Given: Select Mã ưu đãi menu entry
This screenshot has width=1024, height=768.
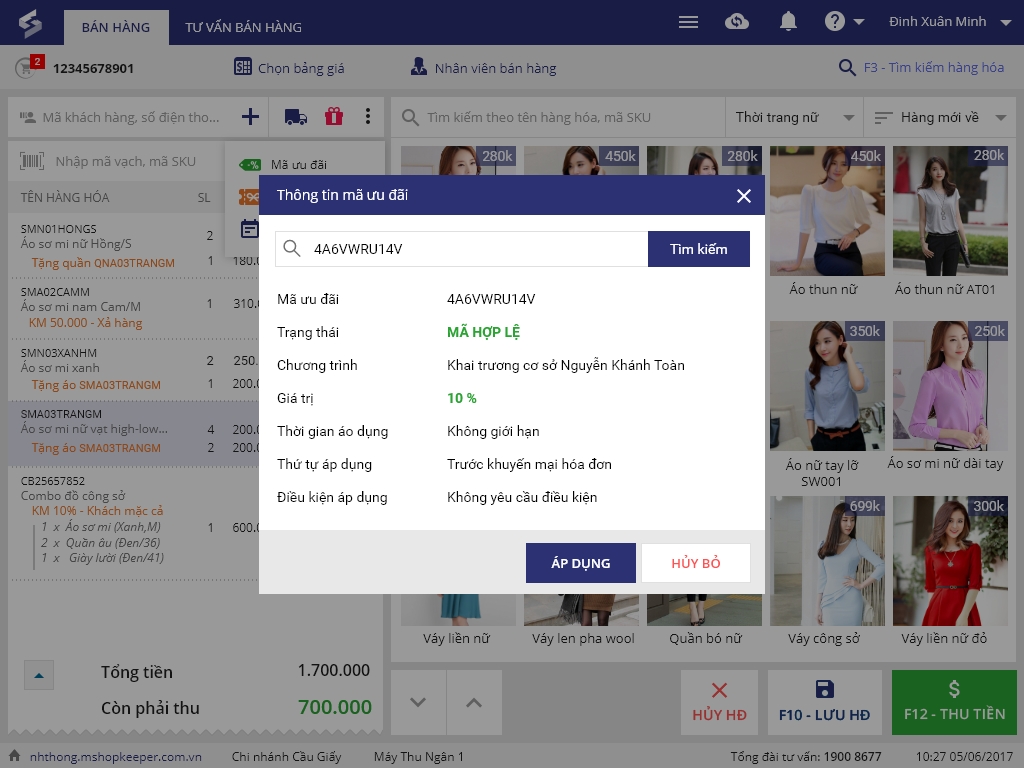Looking at the screenshot, I should [299, 165].
